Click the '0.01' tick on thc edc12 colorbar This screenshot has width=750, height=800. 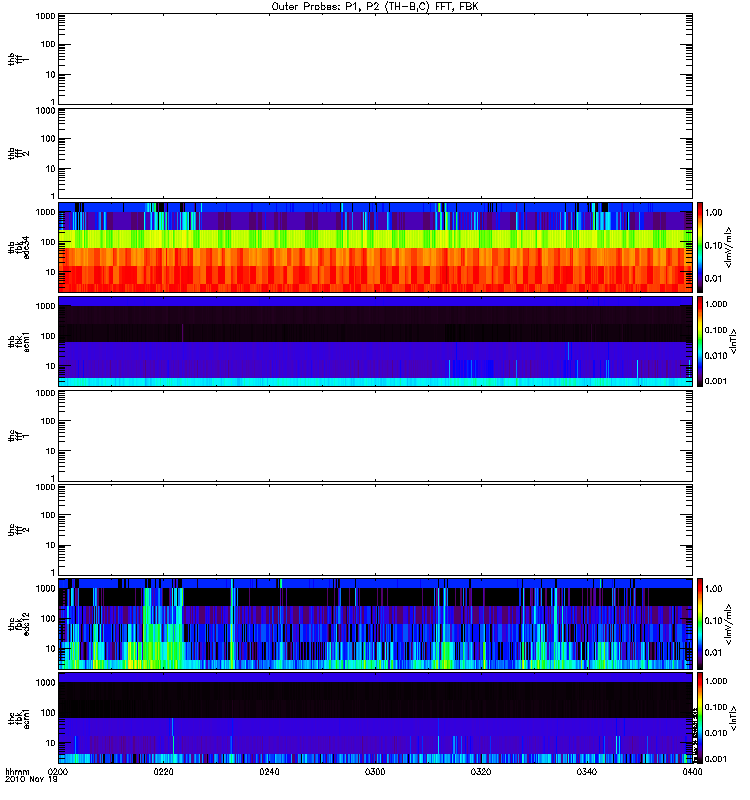click(x=714, y=653)
